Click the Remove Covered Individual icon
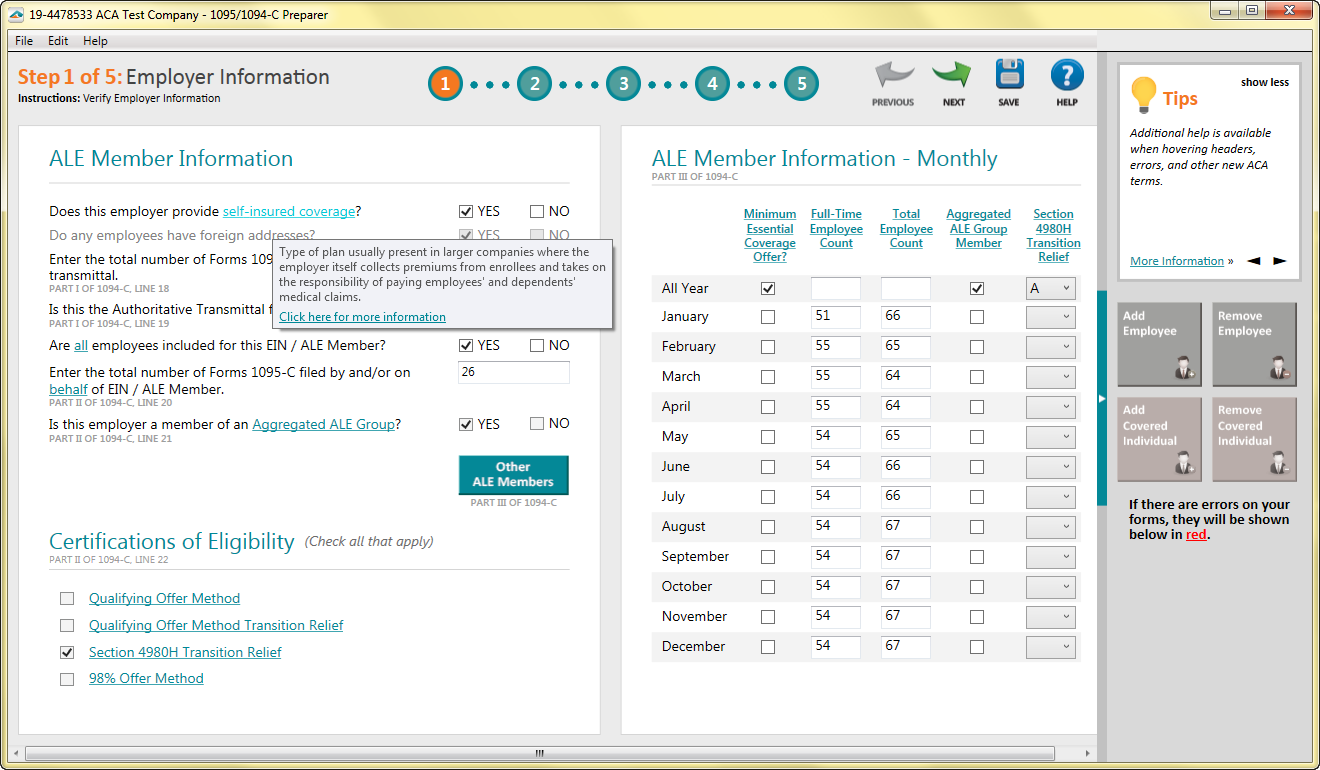Image resolution: width=1320 pixels, height=770 pixels. (x=1253, y=440)
